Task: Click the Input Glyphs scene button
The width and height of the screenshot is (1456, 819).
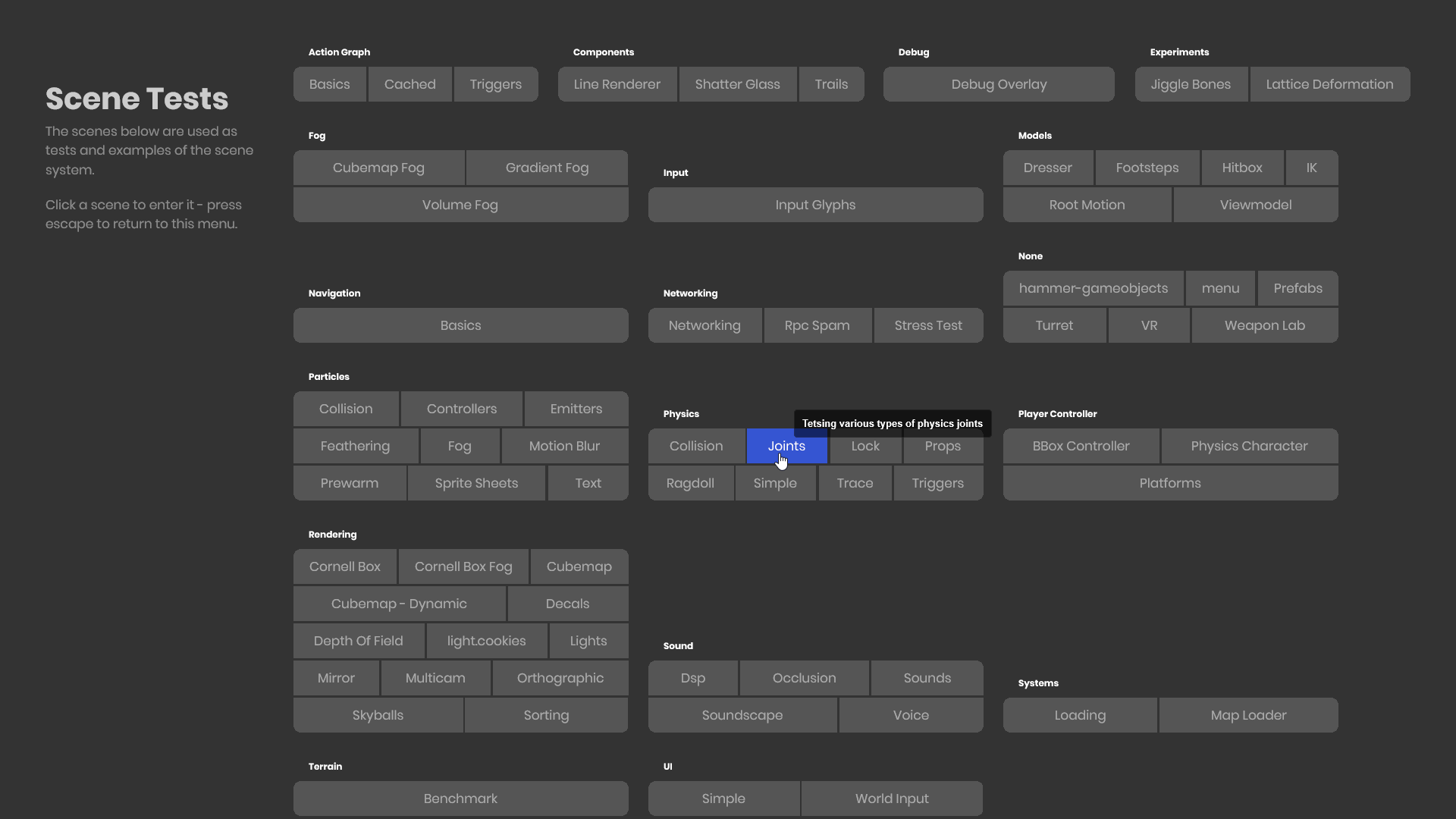Action: (814, 205)
